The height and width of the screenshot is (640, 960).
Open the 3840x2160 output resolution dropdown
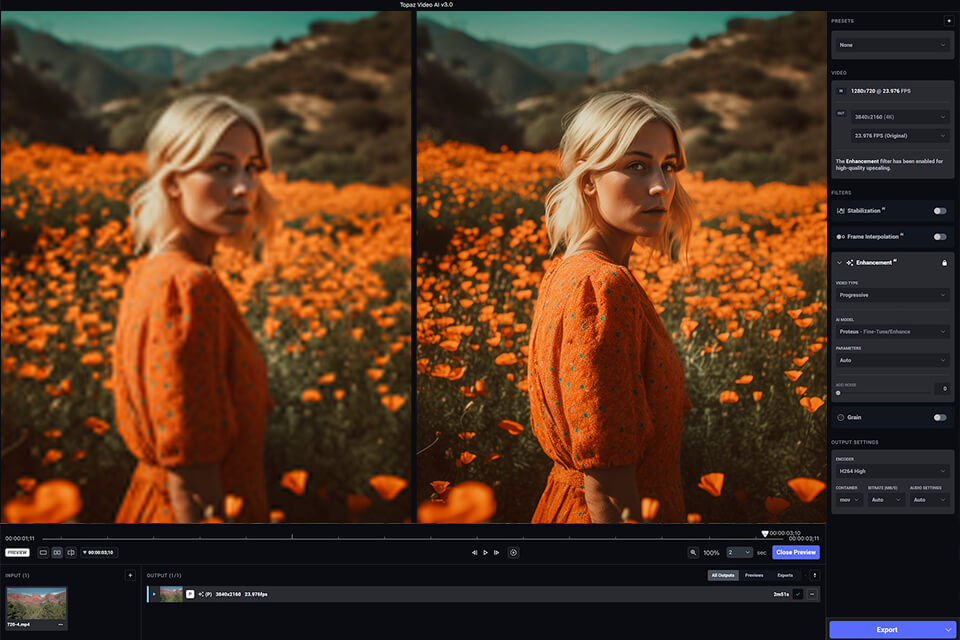[899, 116]
